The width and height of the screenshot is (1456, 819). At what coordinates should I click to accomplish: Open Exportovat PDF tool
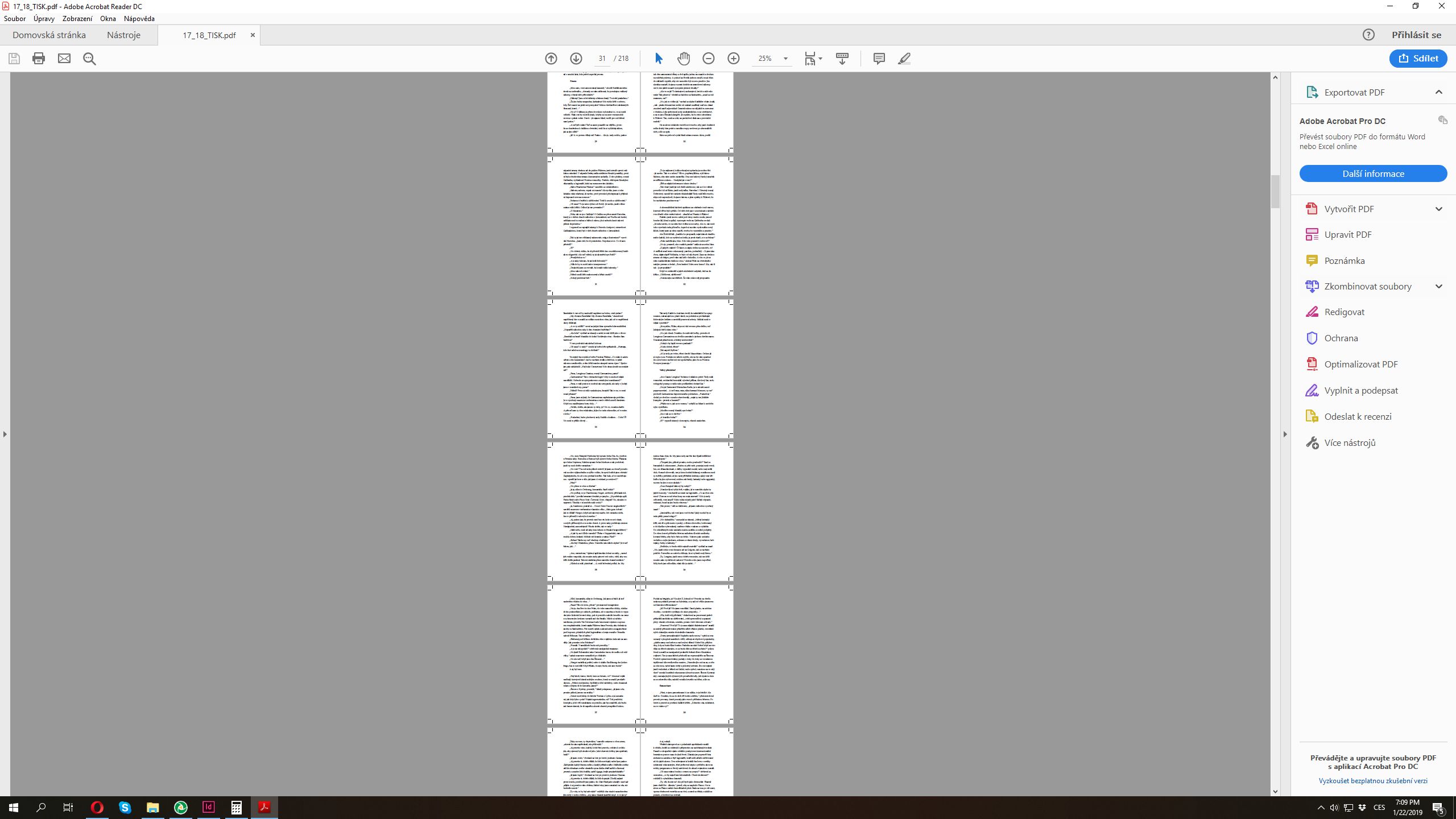click(1354, 92)
